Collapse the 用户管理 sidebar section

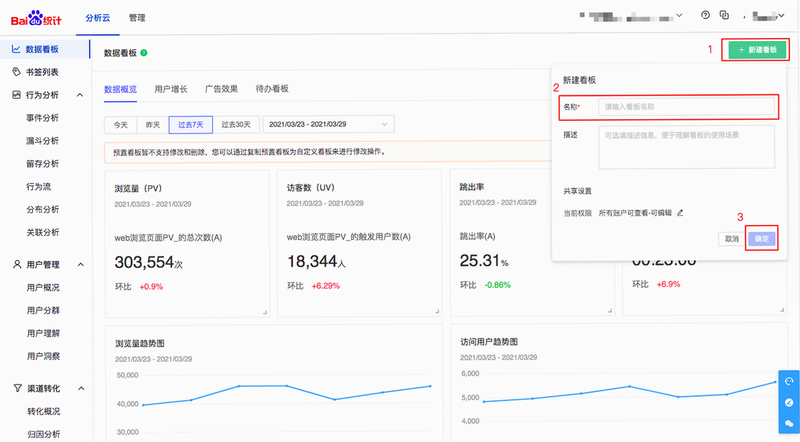click(81, 264)
